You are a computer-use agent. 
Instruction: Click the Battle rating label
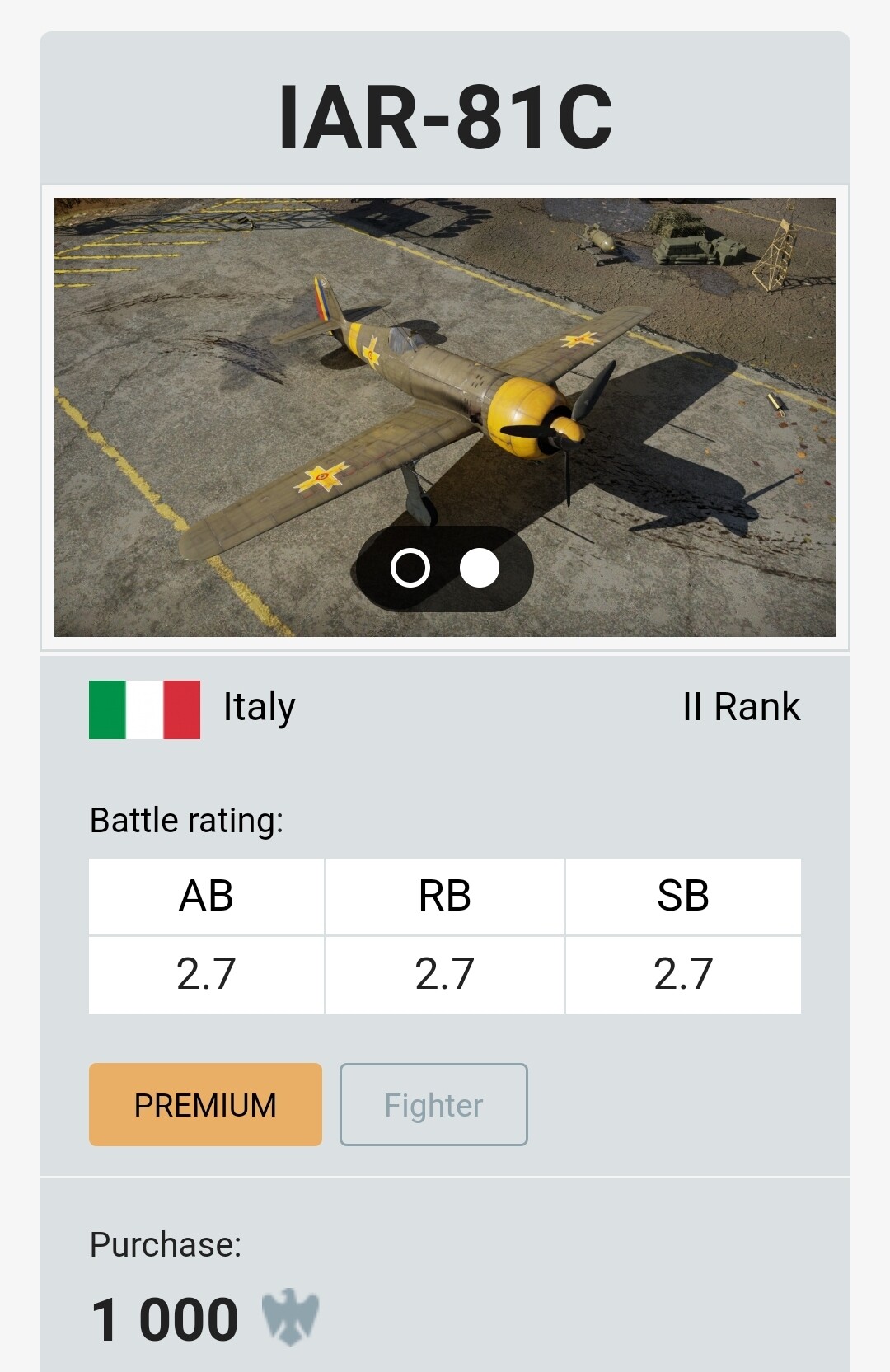(186, 821)
